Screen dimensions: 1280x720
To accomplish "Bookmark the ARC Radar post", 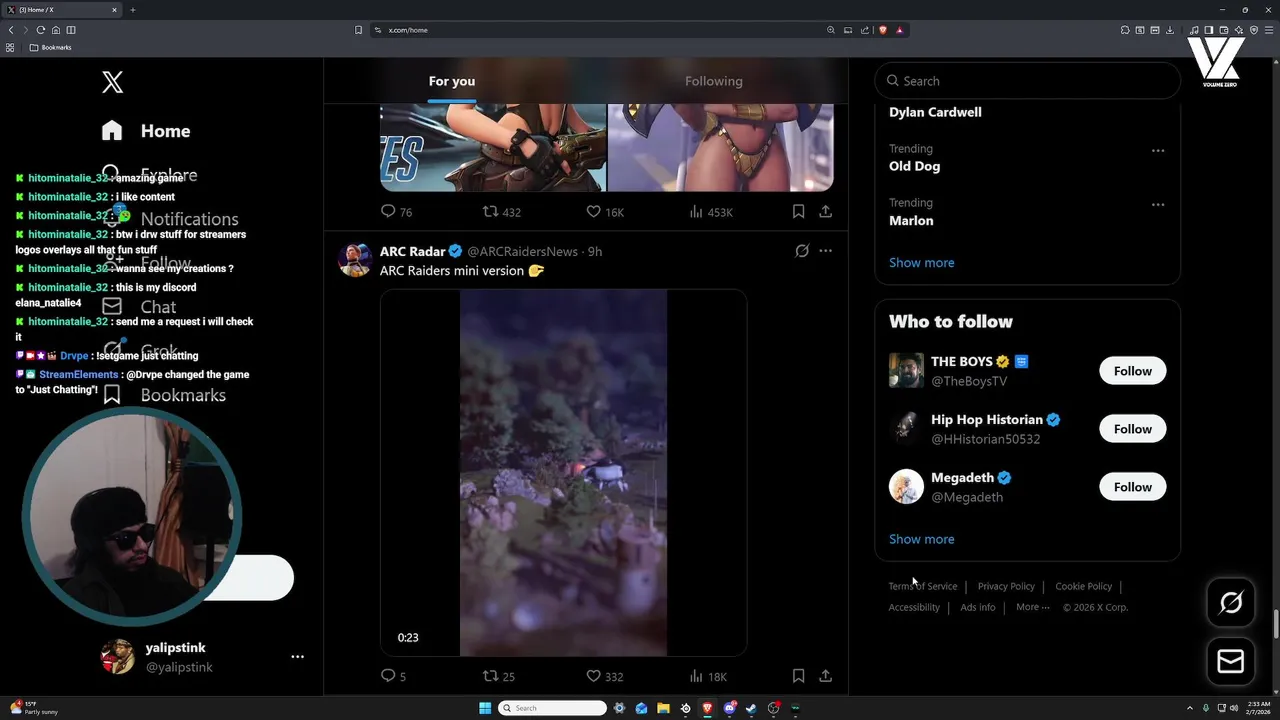I will (x=798, y=676).
